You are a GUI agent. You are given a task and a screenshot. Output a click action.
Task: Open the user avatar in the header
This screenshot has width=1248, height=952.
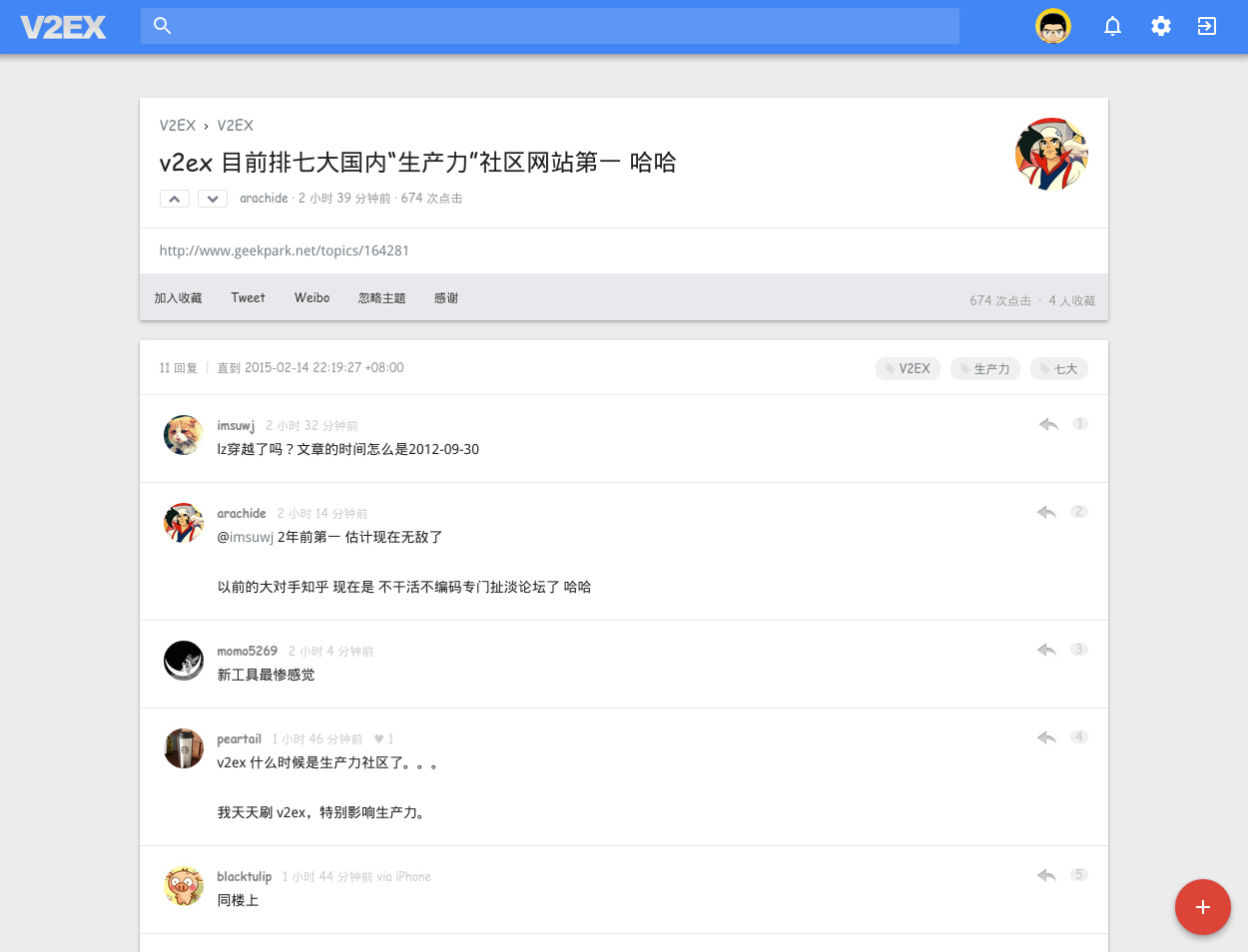[1053, 26]
